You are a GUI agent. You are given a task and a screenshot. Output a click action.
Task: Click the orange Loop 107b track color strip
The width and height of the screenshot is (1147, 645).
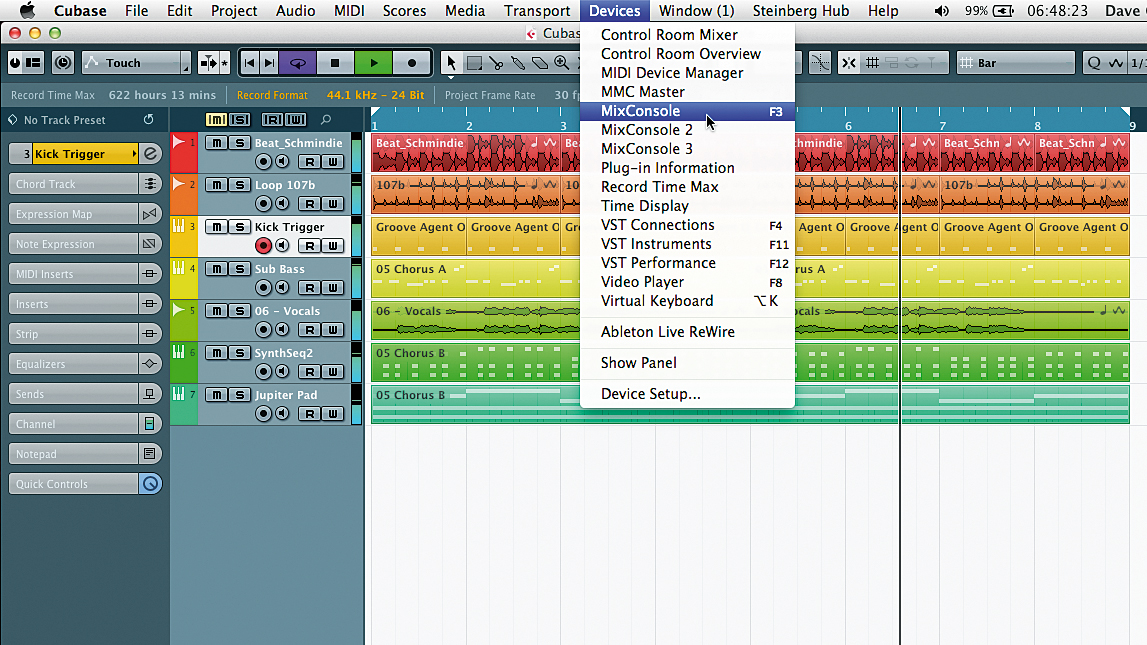184,195
